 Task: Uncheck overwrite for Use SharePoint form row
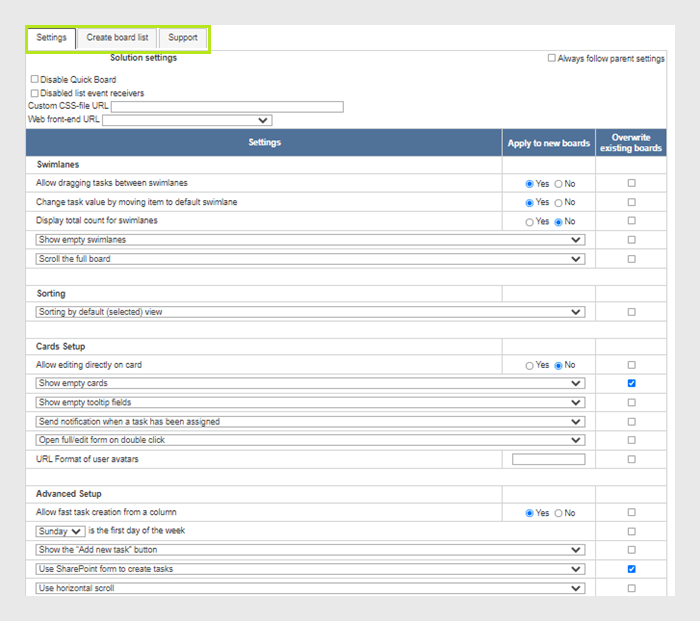pos(632,569)
